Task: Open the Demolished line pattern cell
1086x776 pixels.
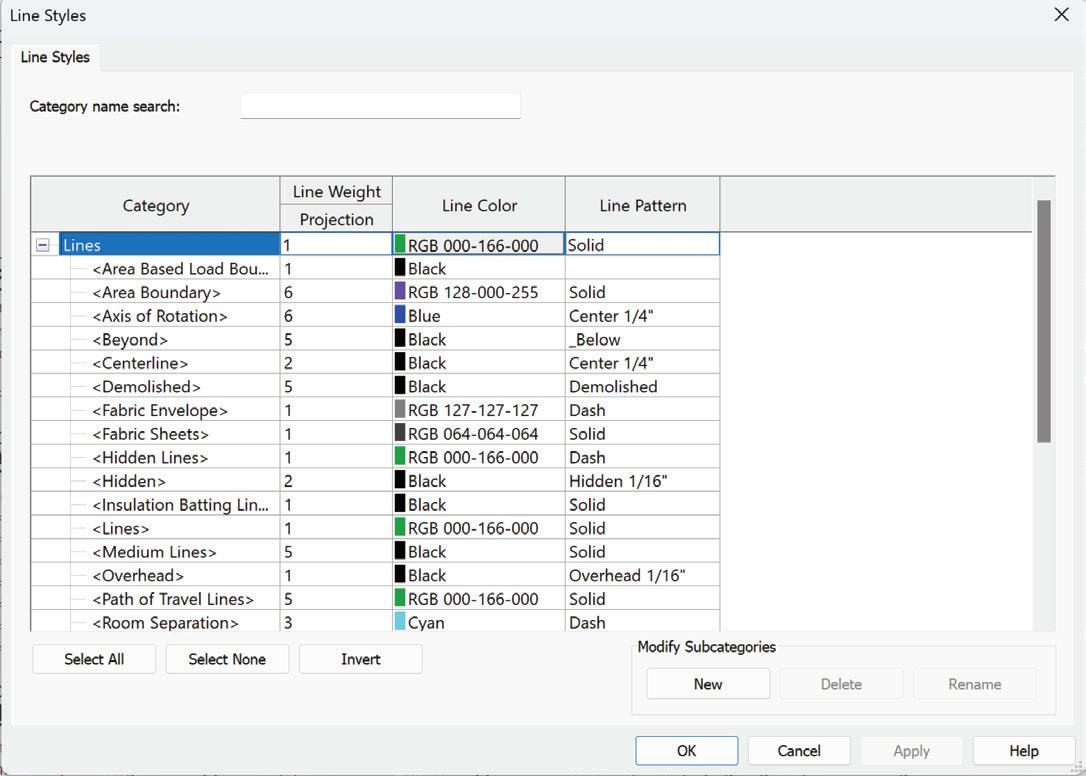Action: (642, 386)
